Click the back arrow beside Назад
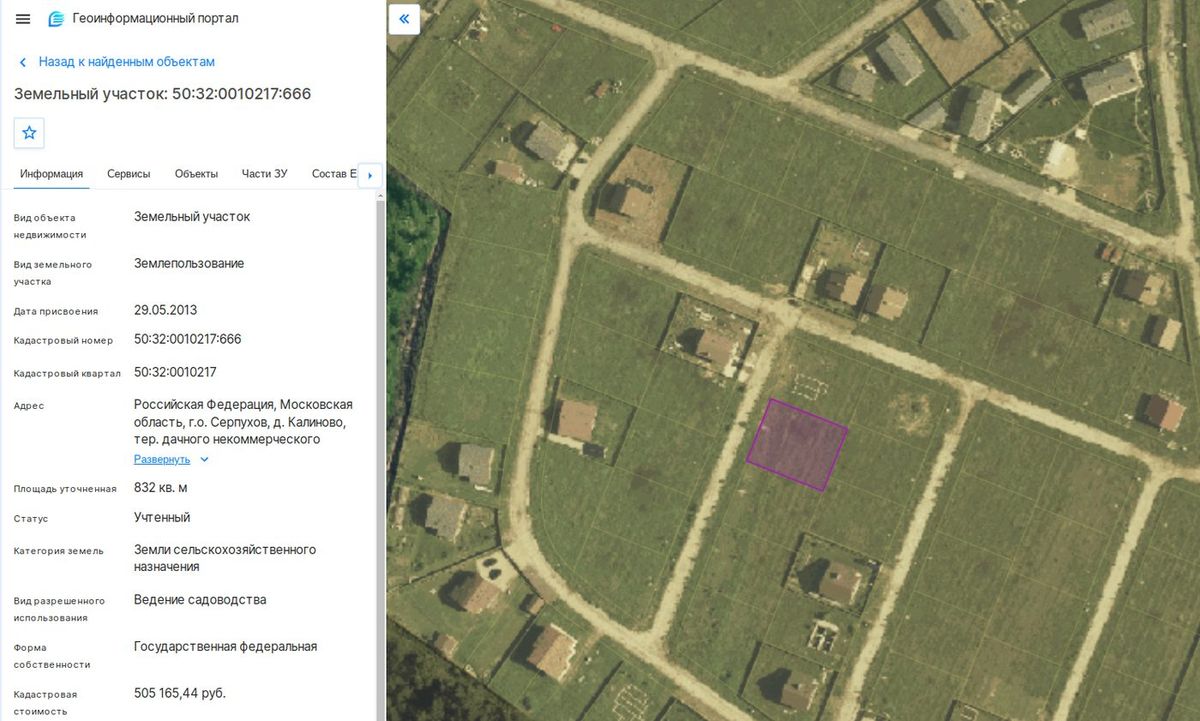 click(23, 62)
